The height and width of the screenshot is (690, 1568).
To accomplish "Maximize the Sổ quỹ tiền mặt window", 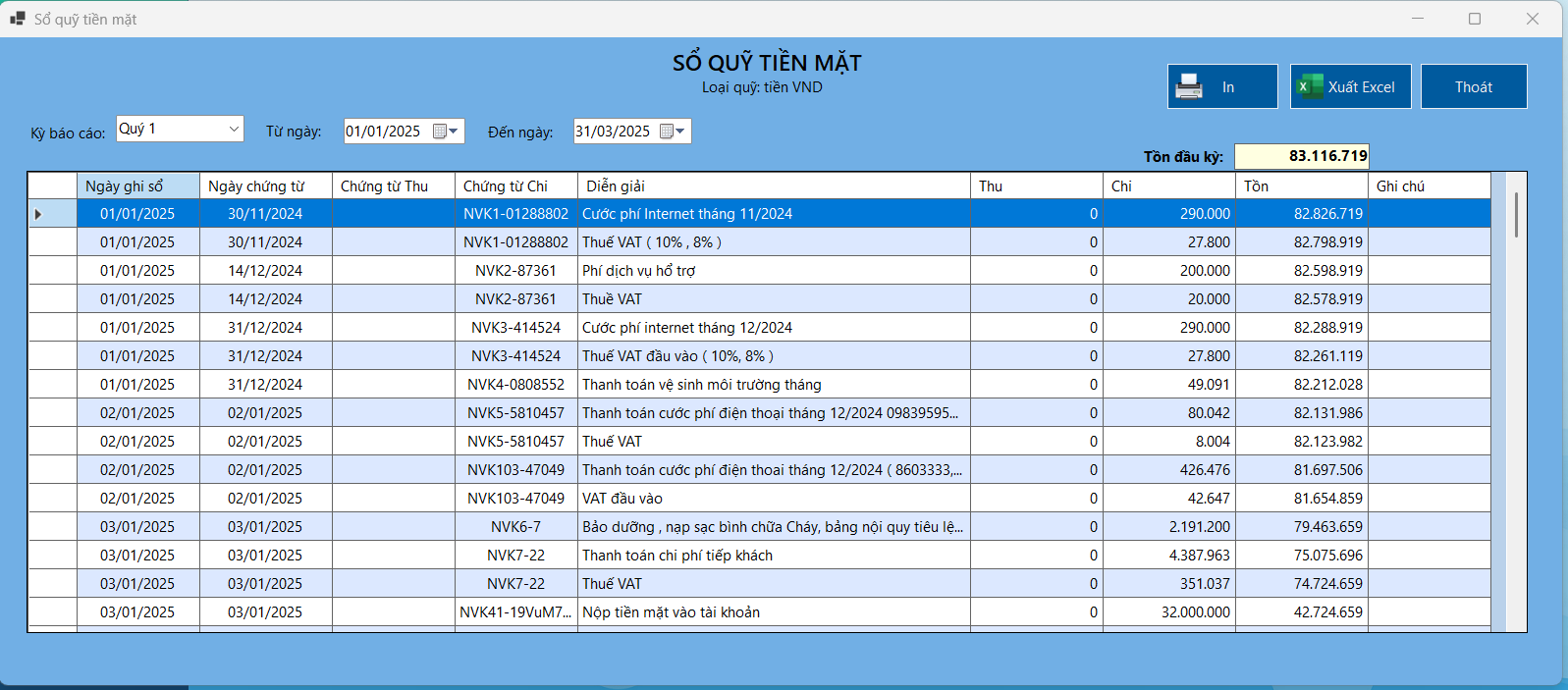I will [1474, 19].
